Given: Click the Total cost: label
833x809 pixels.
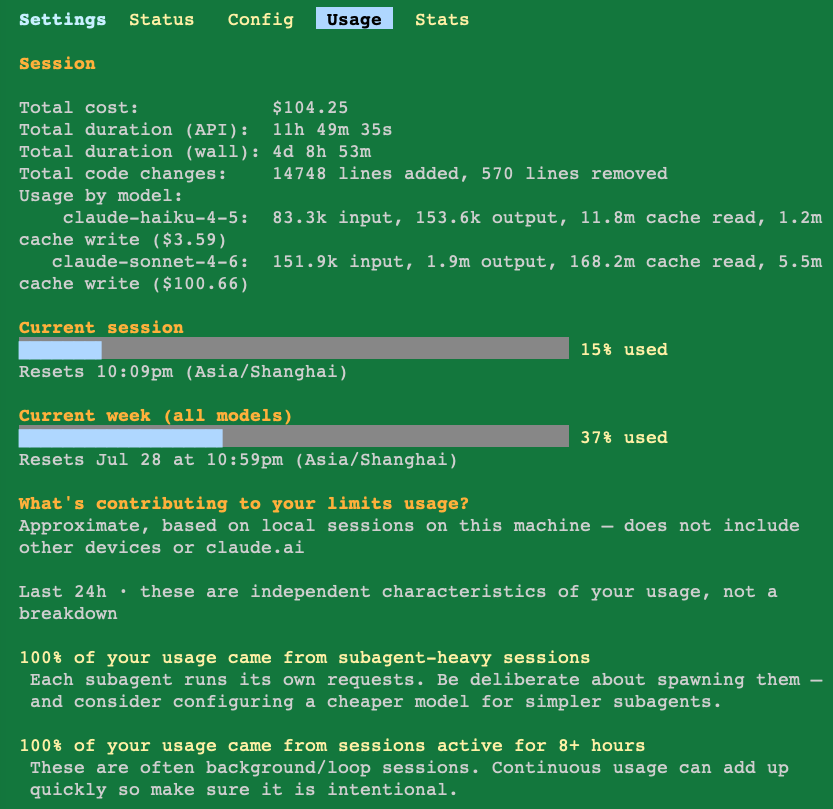Looking at the screenshot, I should [x=79, y=107].
